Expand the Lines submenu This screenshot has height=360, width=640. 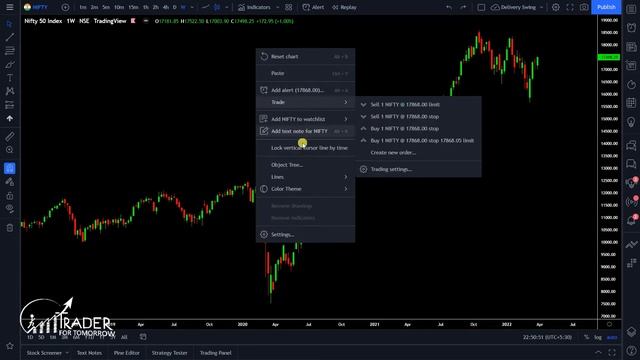pos(305,177)
